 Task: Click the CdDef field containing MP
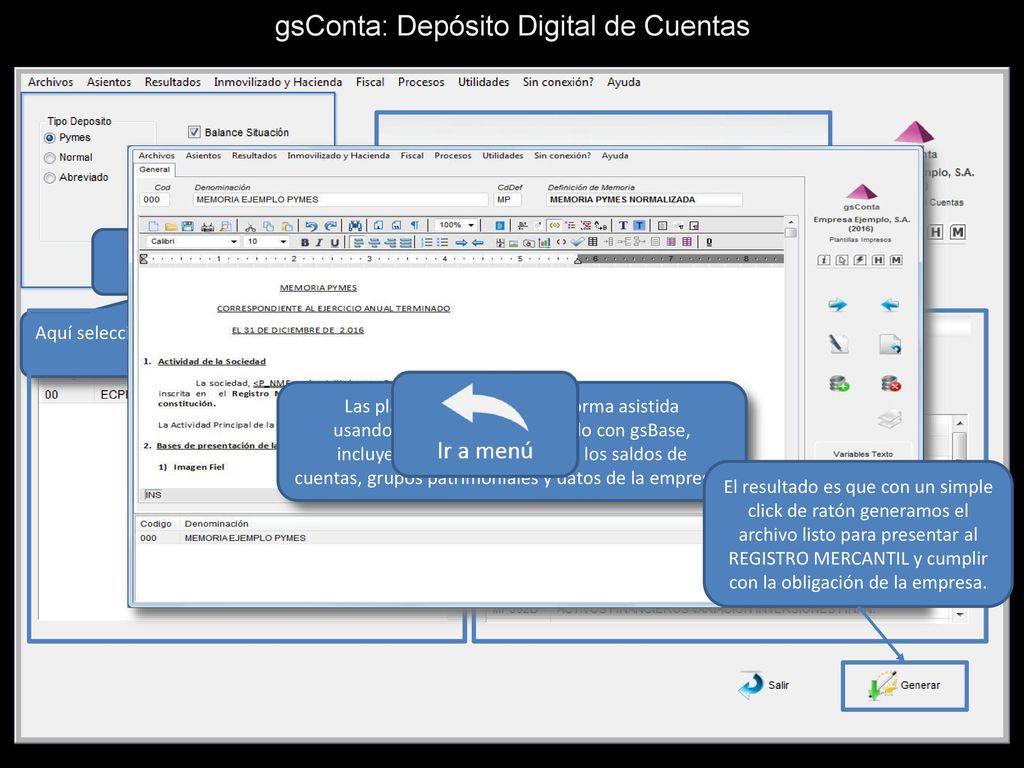pyautogui.click(x=507, y=200)
